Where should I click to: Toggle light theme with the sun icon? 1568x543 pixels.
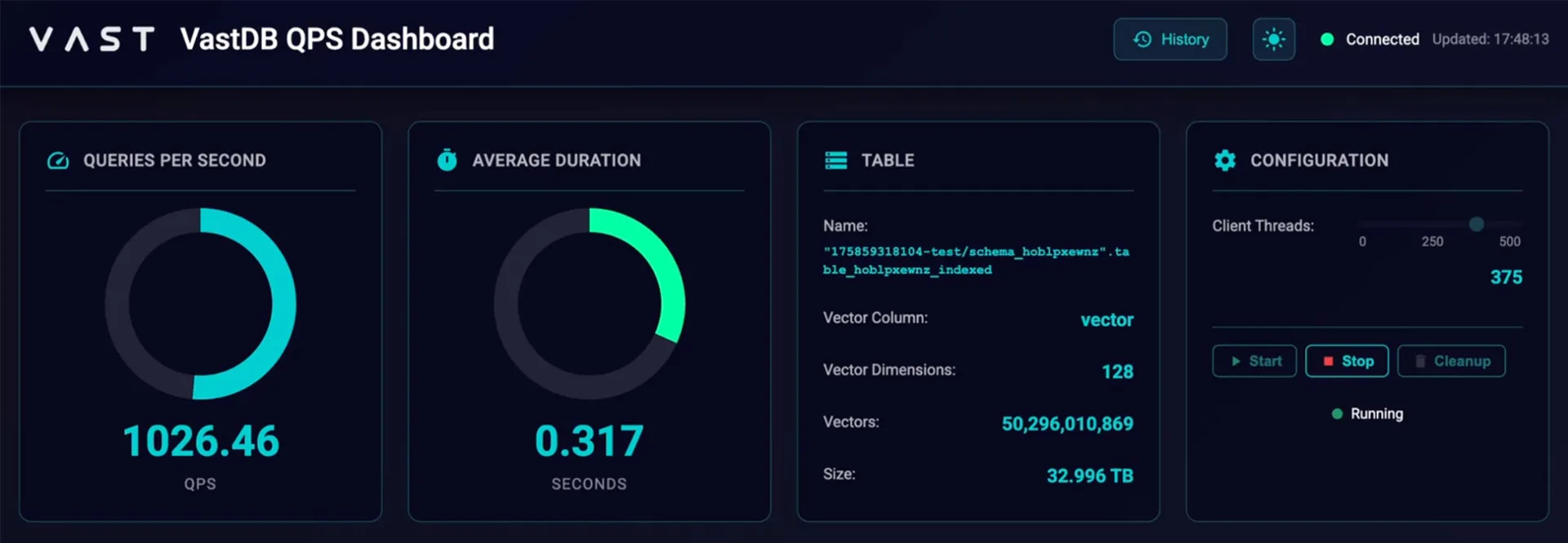click(x=1274, y=39)
